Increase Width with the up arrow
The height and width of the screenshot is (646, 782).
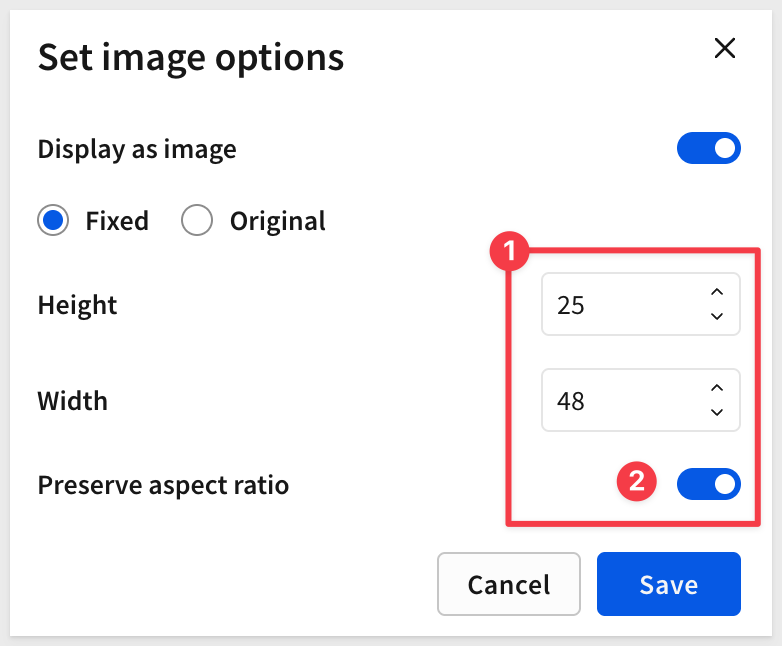pos(716,388)
